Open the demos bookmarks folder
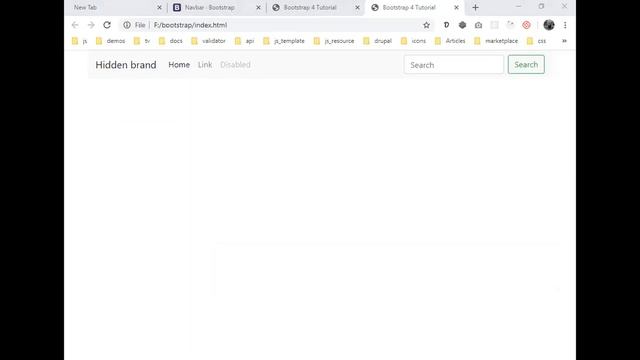The image size is (640, 360). coord(111,41)
